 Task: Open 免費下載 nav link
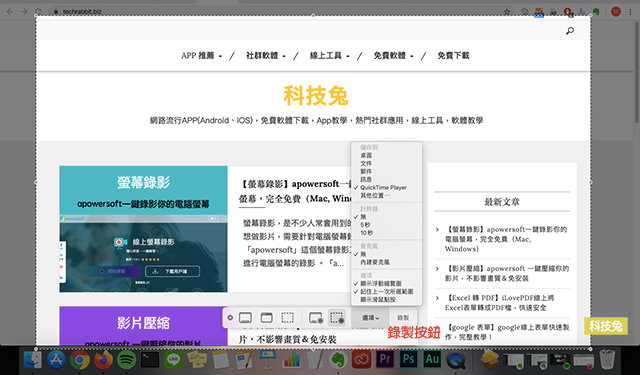[453, 55]
